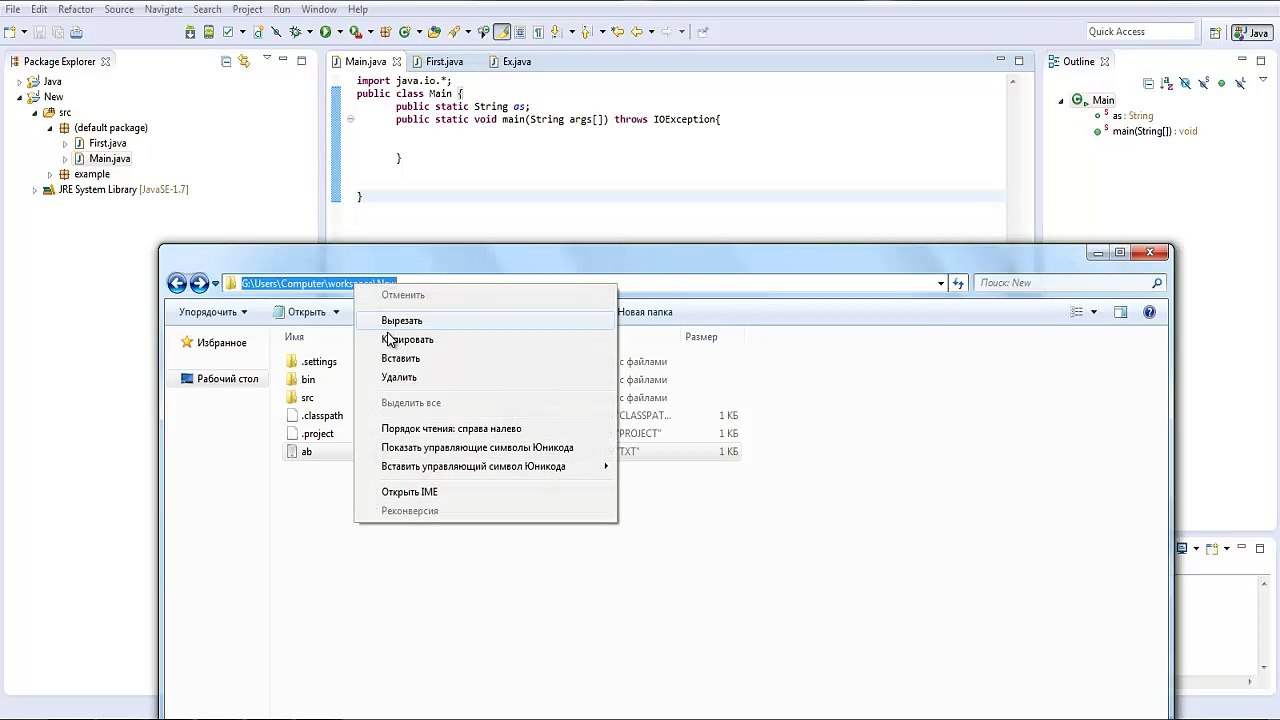
Task: Toggle the Explorer preview pane icon
Action: (1120, 312)
